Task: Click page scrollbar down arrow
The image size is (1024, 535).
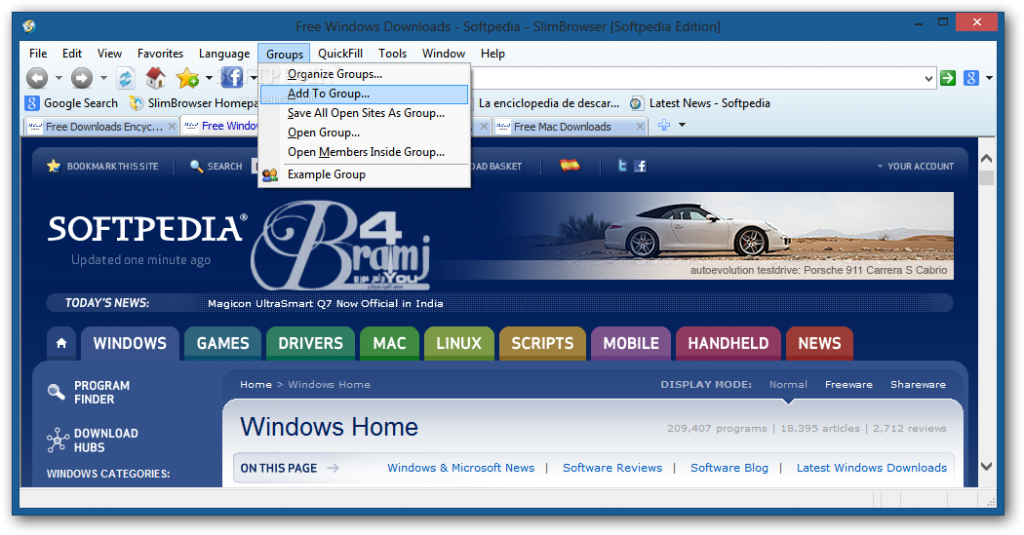Action: [986, 466]
